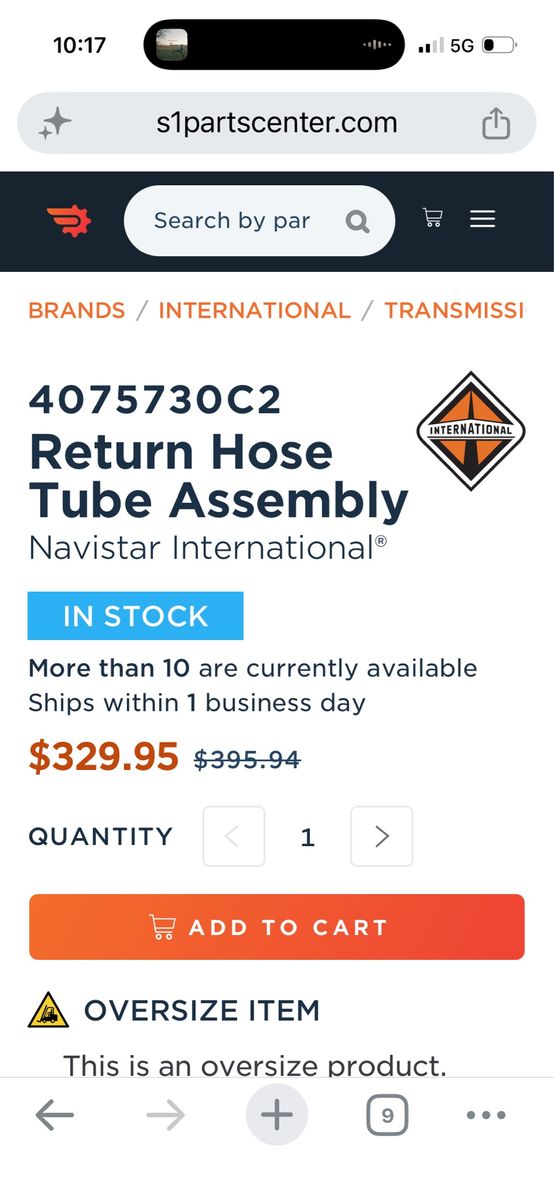Open the tab switcher showing 9
Image resolution: width=554 pixels, height=1200 pixels.
(387, 1115)
